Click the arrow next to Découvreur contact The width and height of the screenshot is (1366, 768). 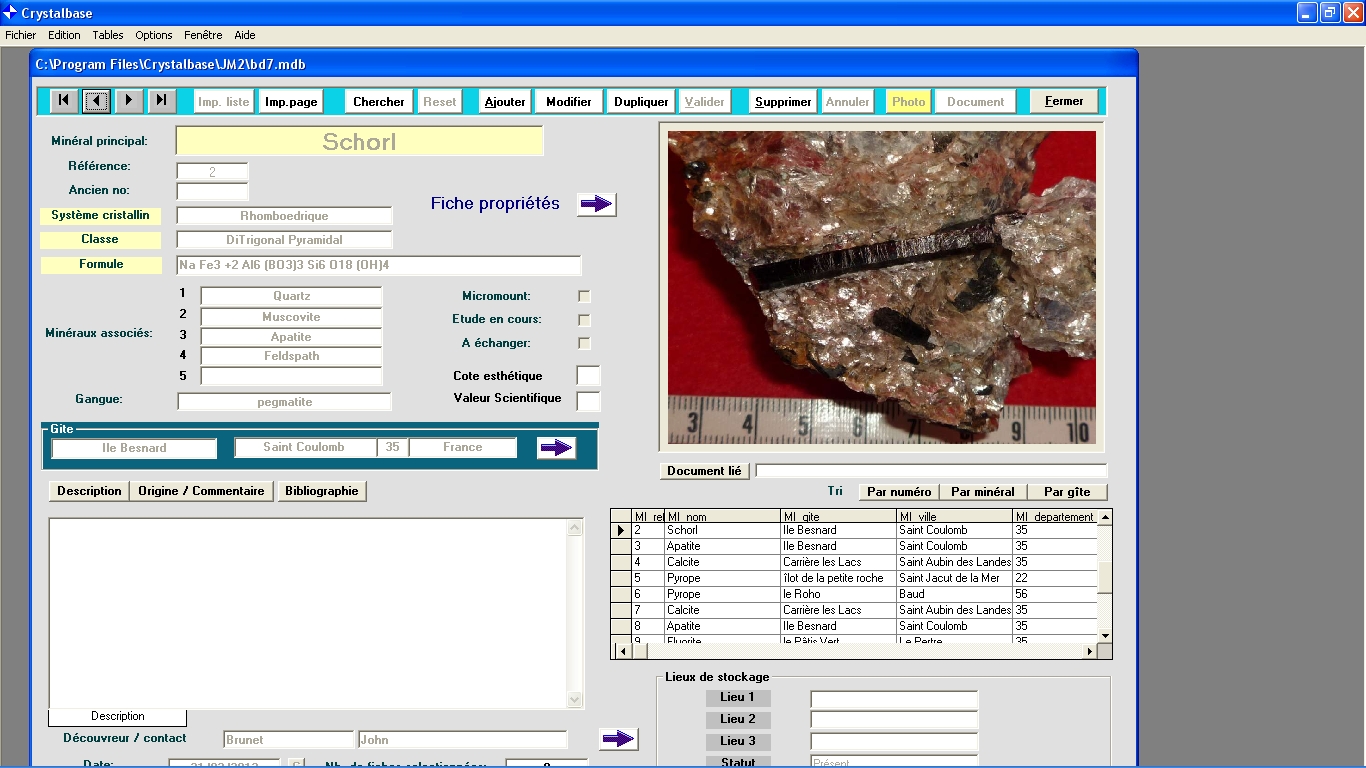618,739
